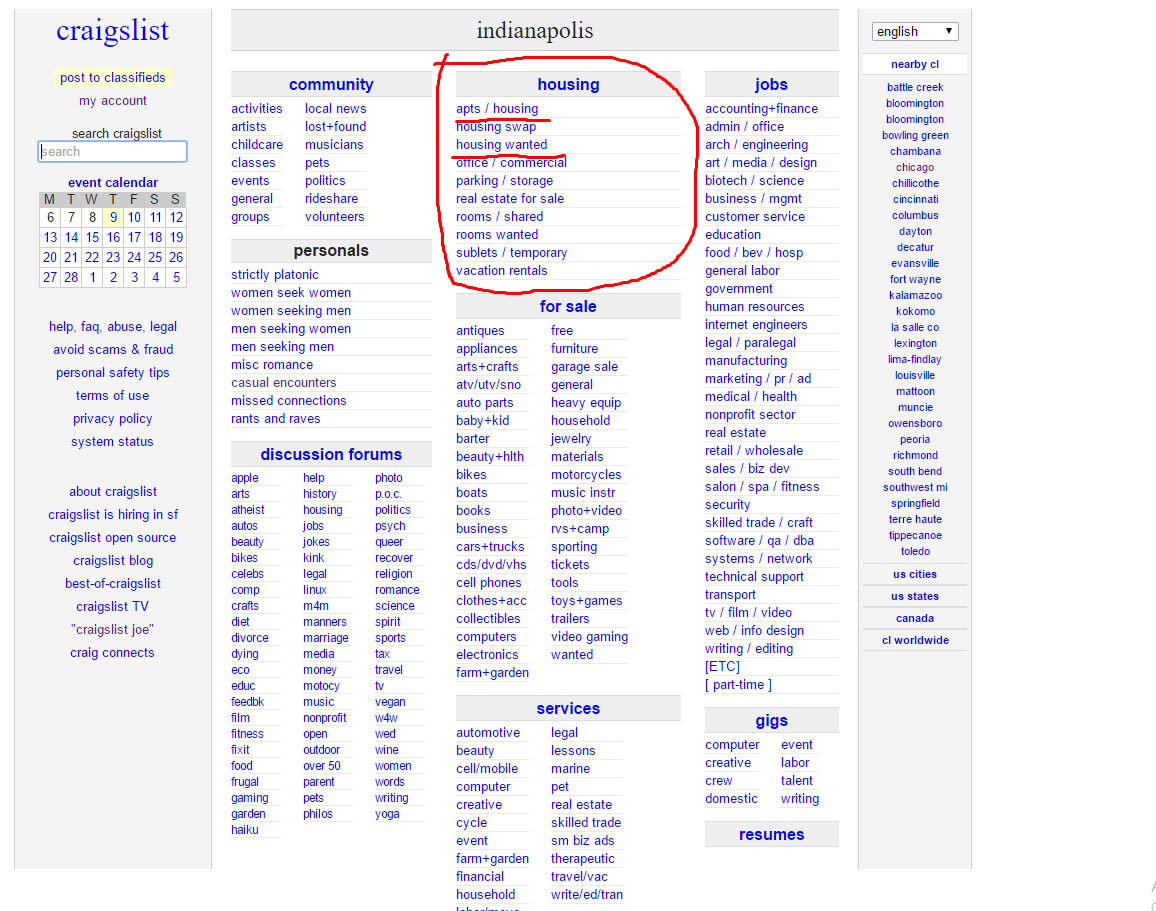Image resolution: width=1156 pixels, height=911 pixels.
Task: Click the craigslist logo
Action: (113, 30)
